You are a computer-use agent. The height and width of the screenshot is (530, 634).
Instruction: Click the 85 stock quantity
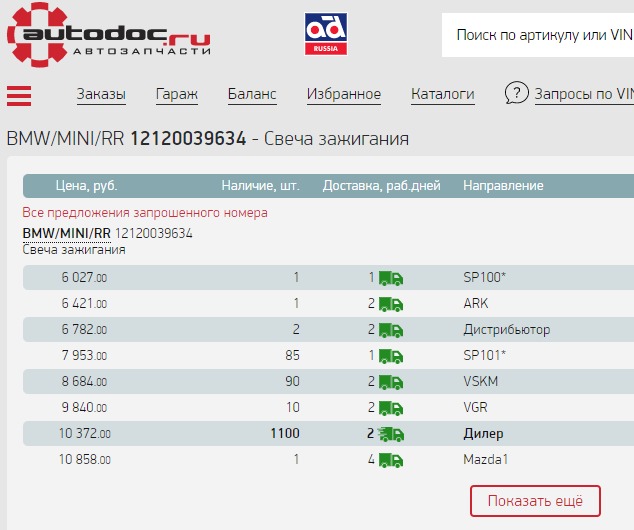point(292,355)
